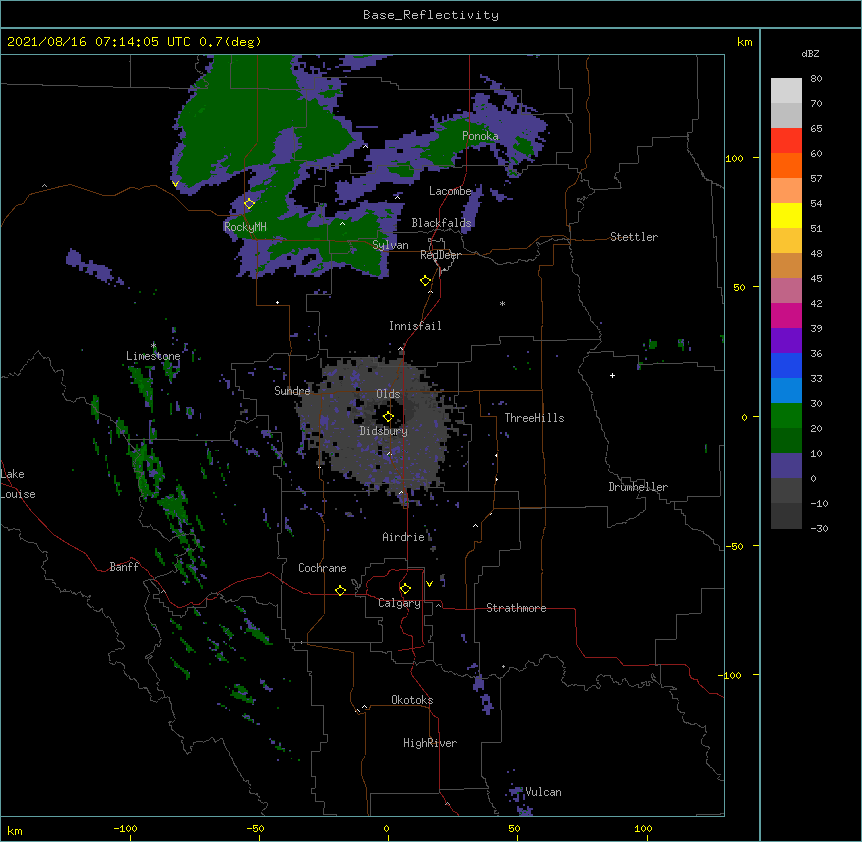The width and height of the screenshot is (862, 842).
Task: Click the Stettler city label
Action: (x=634, y=237)
